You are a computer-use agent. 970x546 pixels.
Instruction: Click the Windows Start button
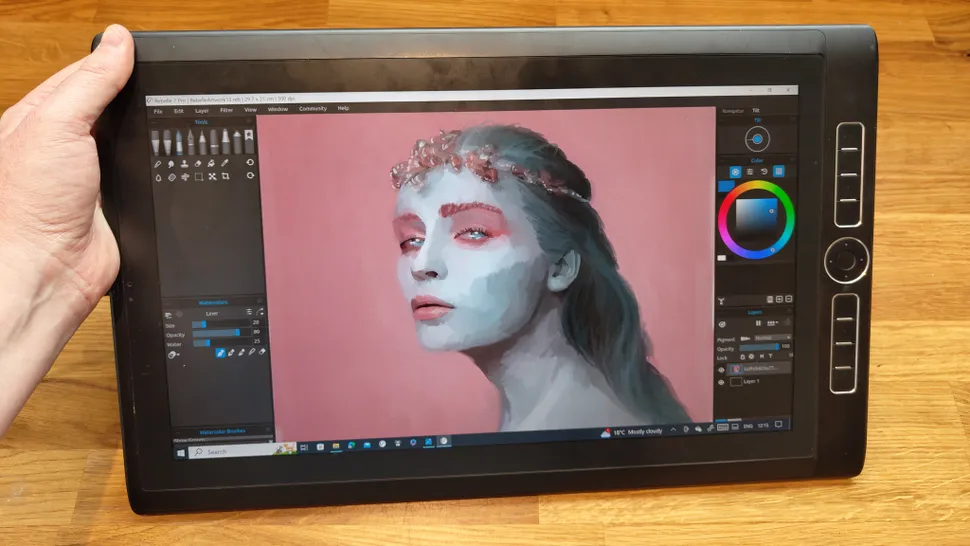[180, 452]
